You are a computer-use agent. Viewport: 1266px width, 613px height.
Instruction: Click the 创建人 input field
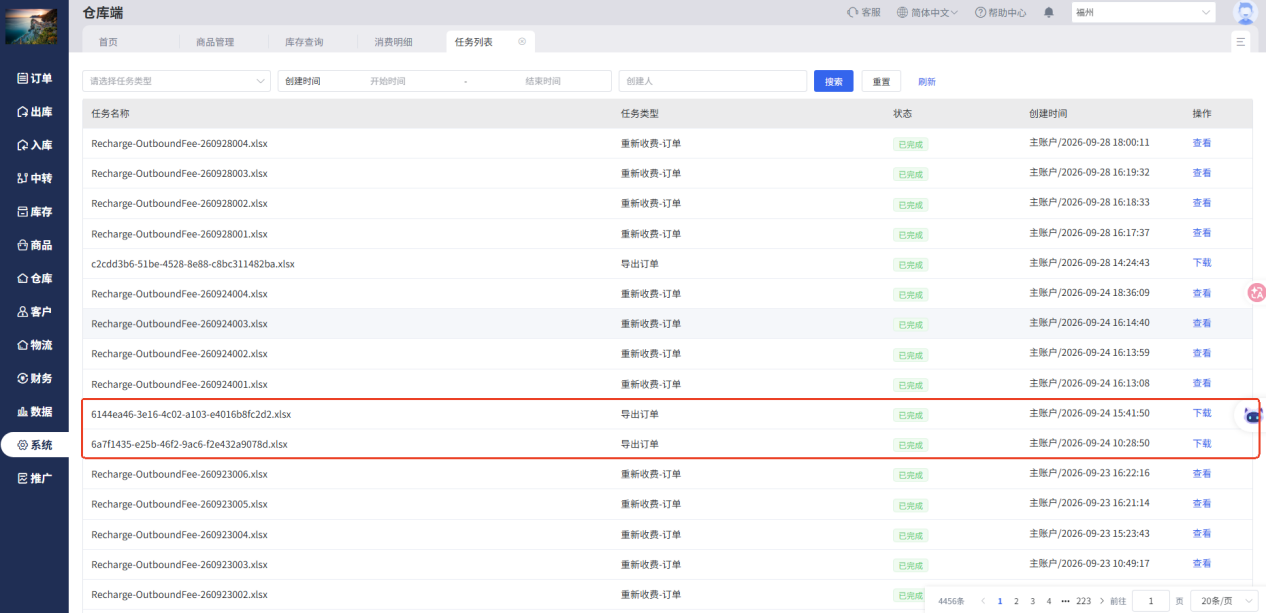coord(713,81)
